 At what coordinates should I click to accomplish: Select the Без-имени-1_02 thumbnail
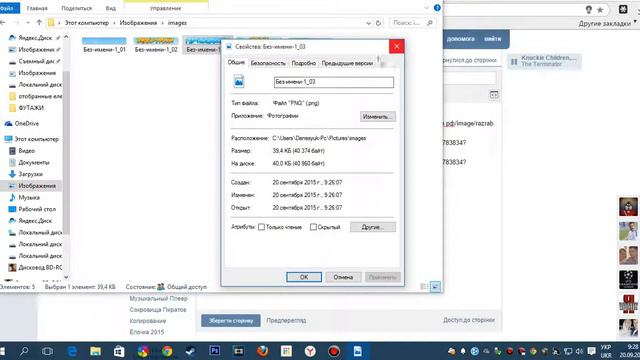(x=156, y=45)
